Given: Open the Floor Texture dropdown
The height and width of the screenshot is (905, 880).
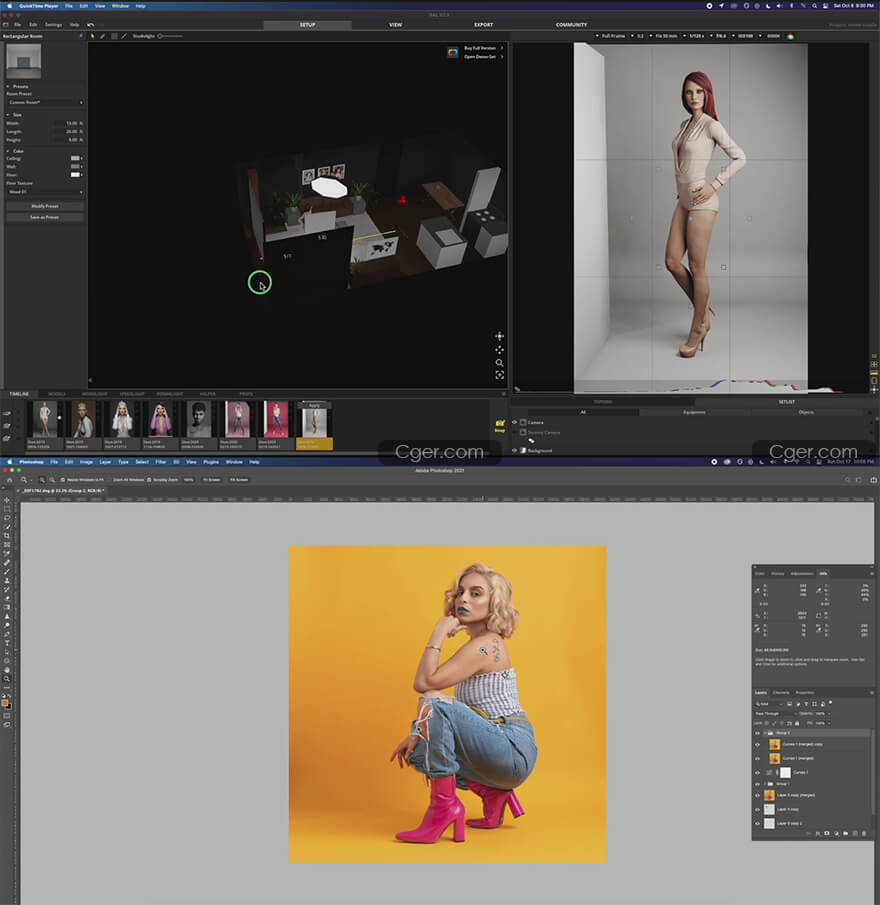Looking at the screenshot, I should pos(45,192).
